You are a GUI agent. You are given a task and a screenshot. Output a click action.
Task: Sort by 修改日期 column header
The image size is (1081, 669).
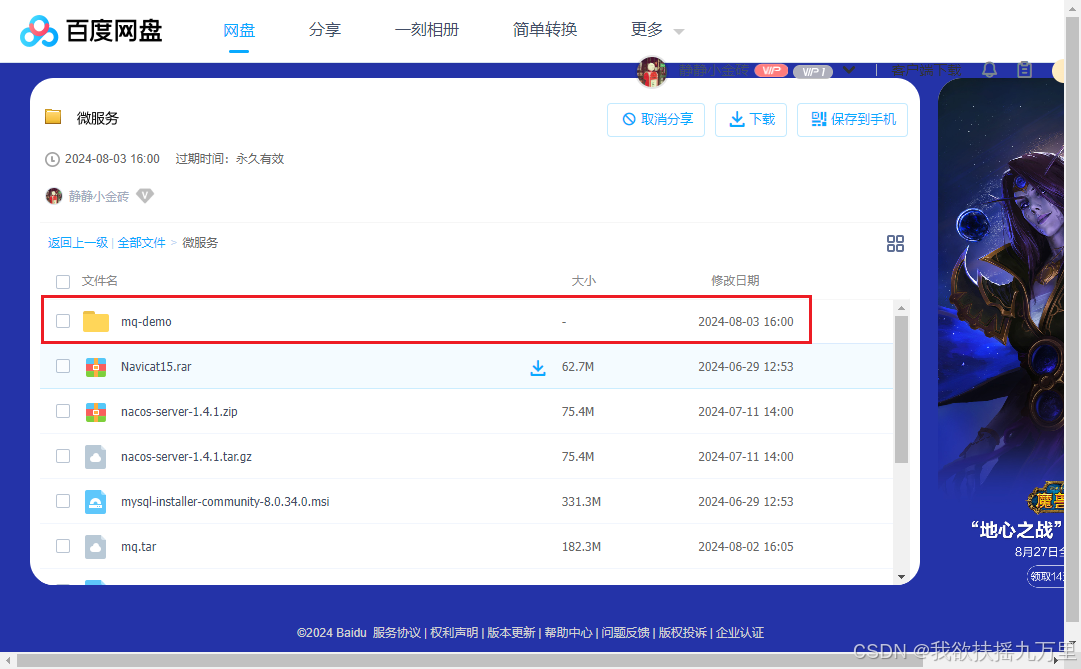click(x=735, y=281)
